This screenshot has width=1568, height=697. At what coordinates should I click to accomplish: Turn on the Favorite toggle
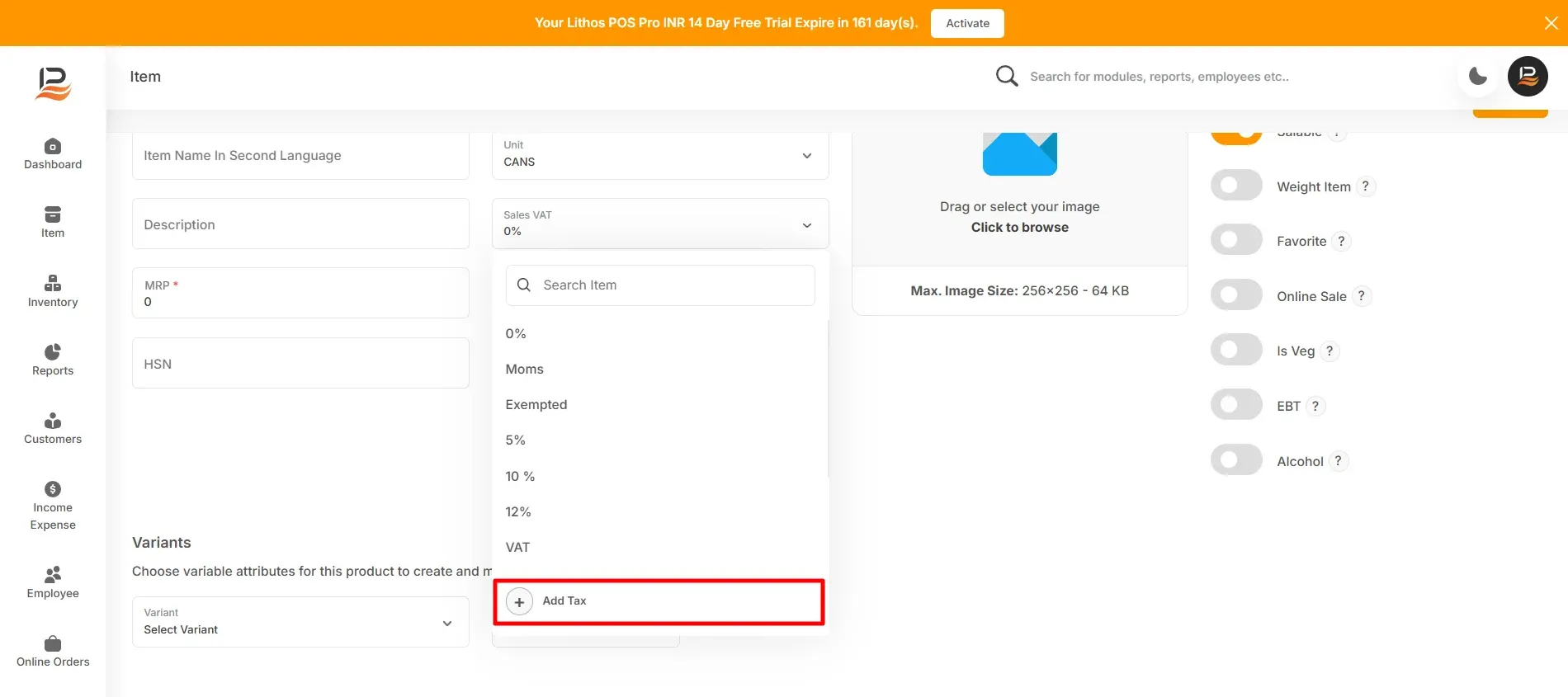tap(1236, 240)
